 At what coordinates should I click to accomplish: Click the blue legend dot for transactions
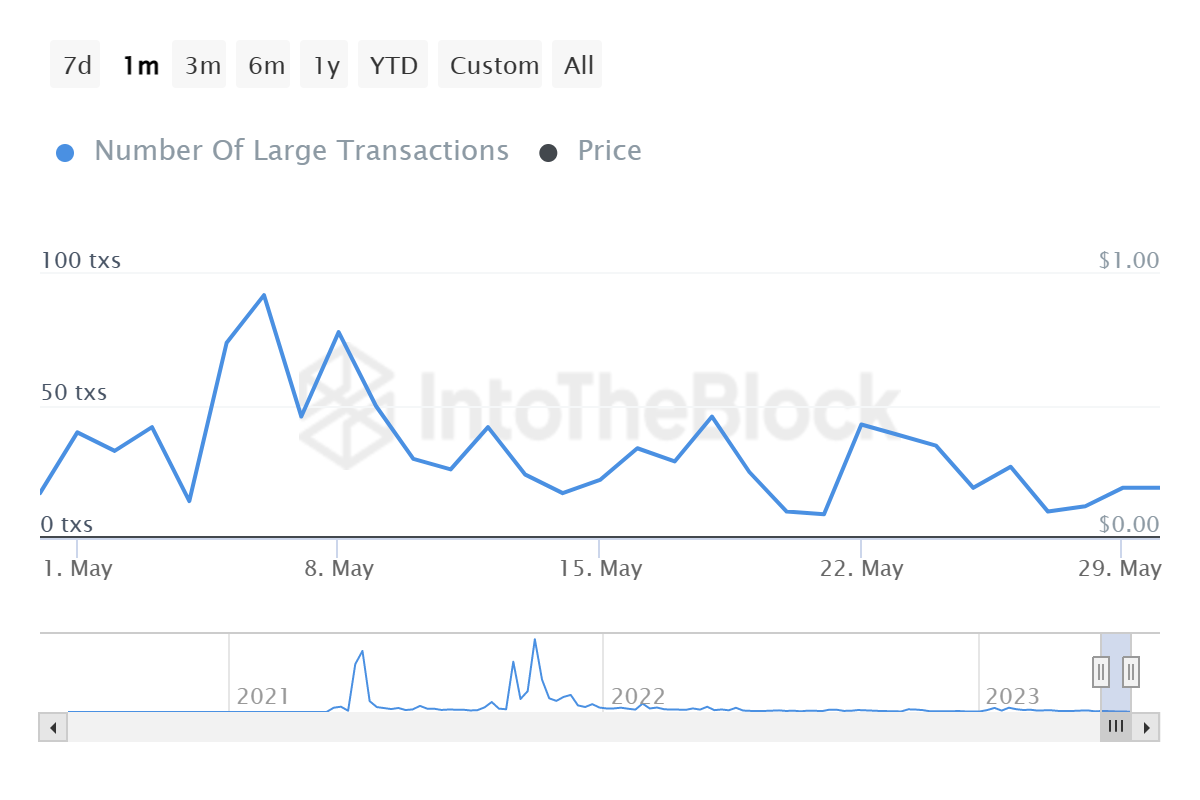65,153
